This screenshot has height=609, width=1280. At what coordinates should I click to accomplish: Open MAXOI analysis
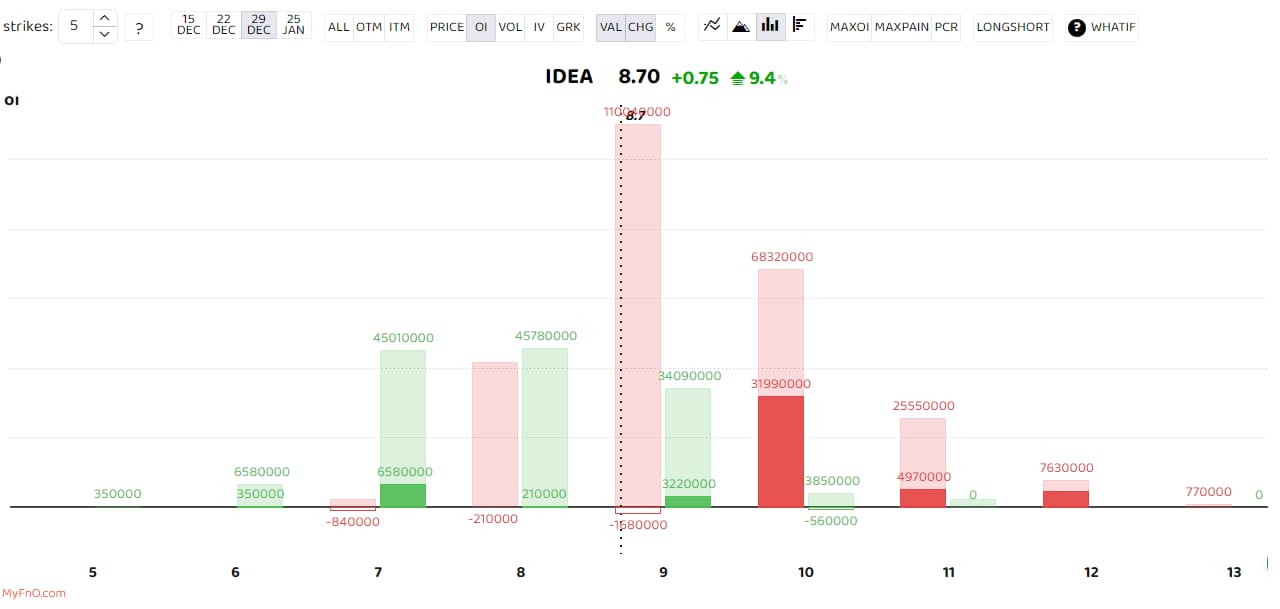point(849,27)
